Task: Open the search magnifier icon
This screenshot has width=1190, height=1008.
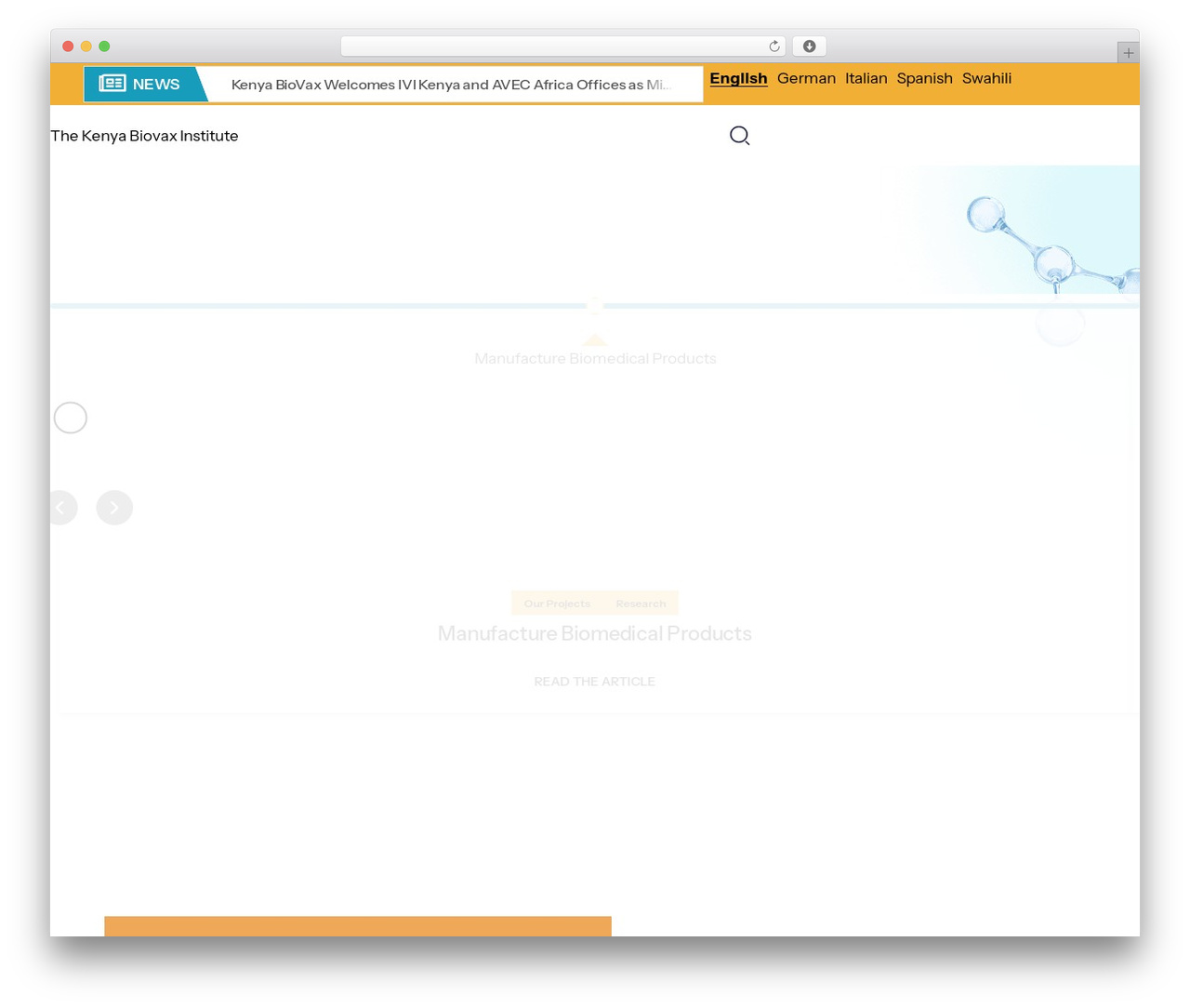Action: point(739,136)
